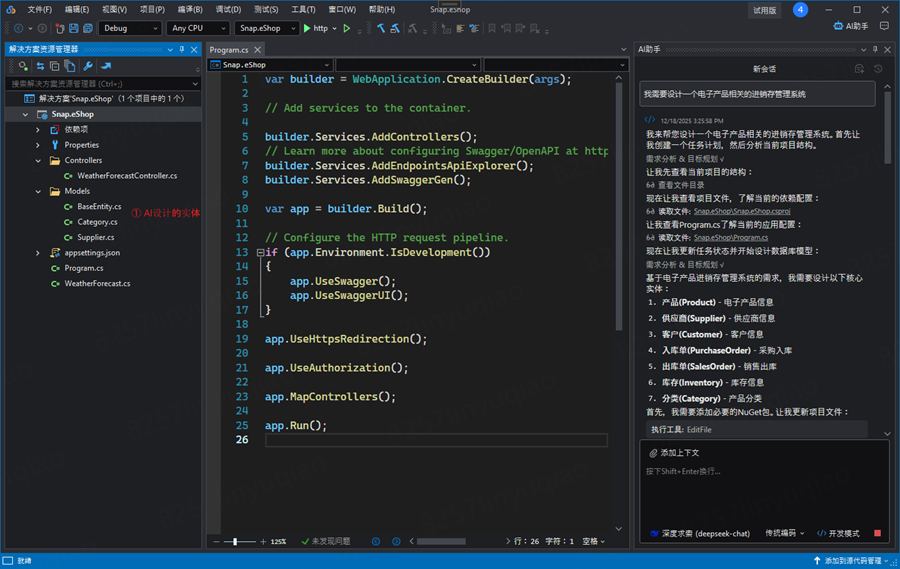Open the Snap.eShop\Program.cs file link
This screenshot has height=569, width=900.
731,237
